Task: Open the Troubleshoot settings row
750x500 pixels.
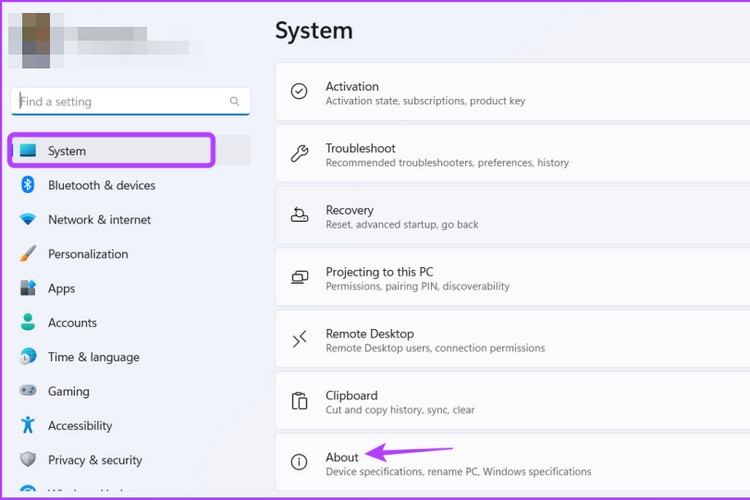Action: (512, 153)
